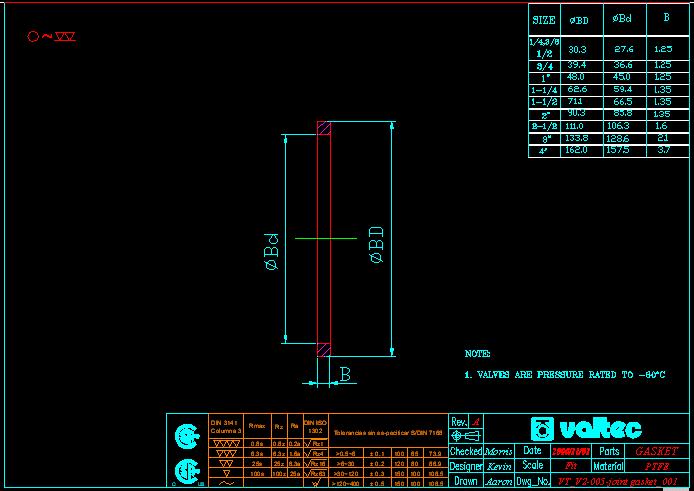The image size is (694, 491).
Task: Click the upper first-angle projection symbol
Action: coord(184,435)
